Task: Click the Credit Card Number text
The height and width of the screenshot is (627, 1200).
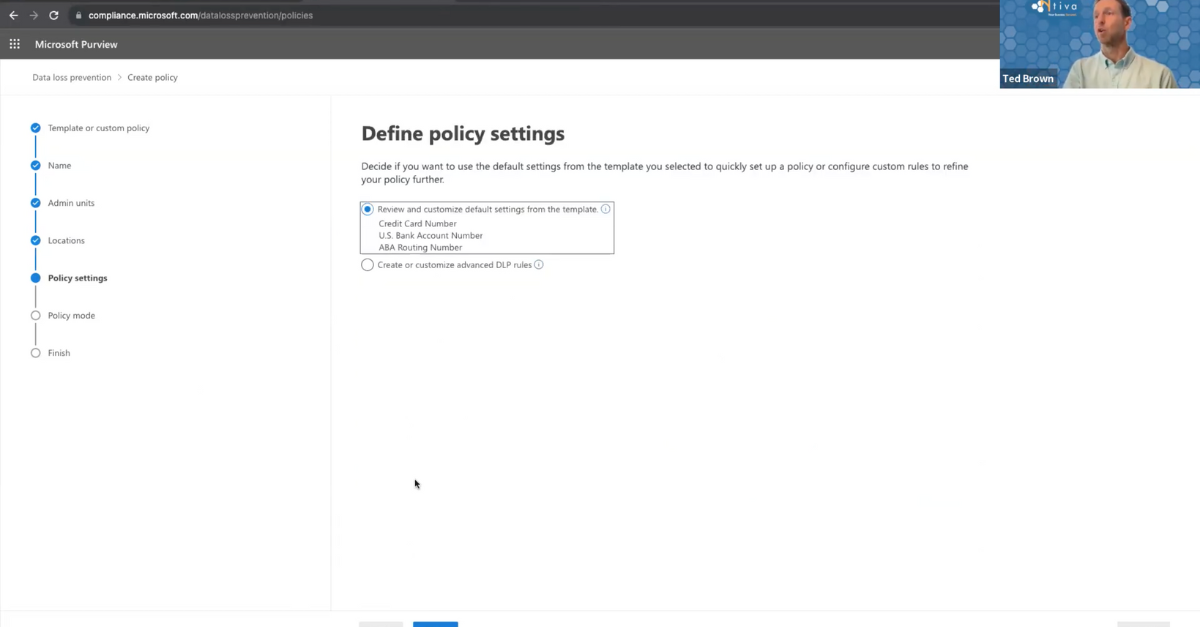Action: coord(418,224)
